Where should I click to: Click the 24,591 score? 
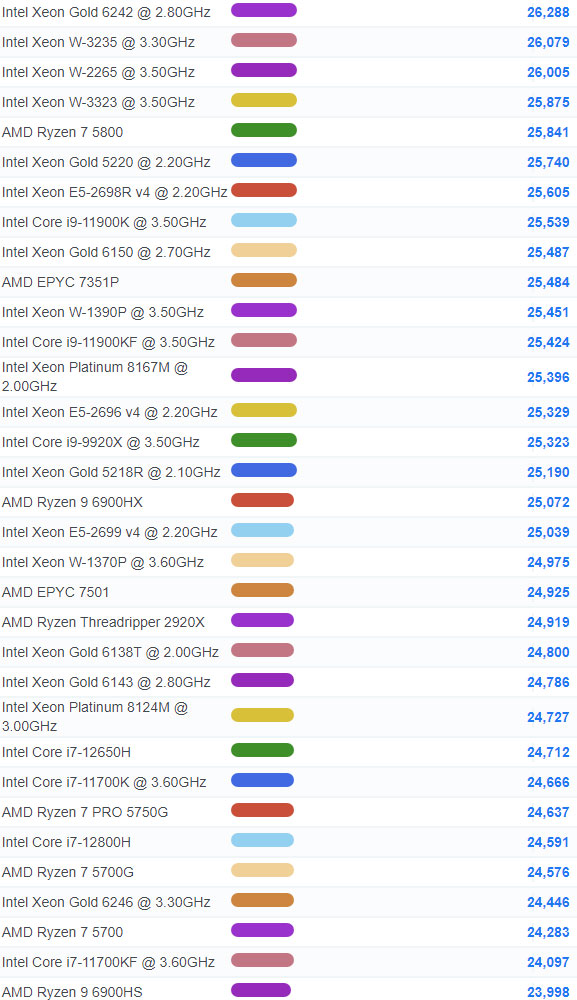pyautogui.click(x=548, y=842)
